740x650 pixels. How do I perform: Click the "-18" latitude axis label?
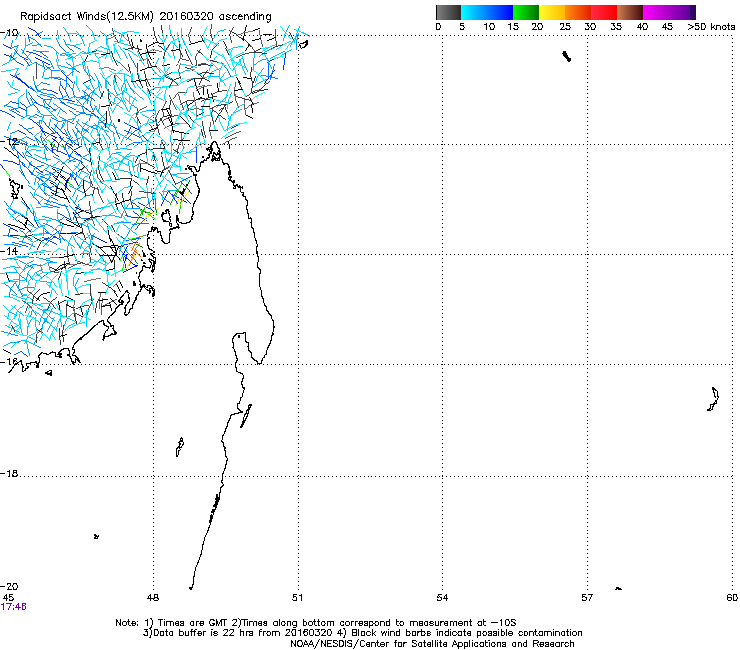coord(10,473)
